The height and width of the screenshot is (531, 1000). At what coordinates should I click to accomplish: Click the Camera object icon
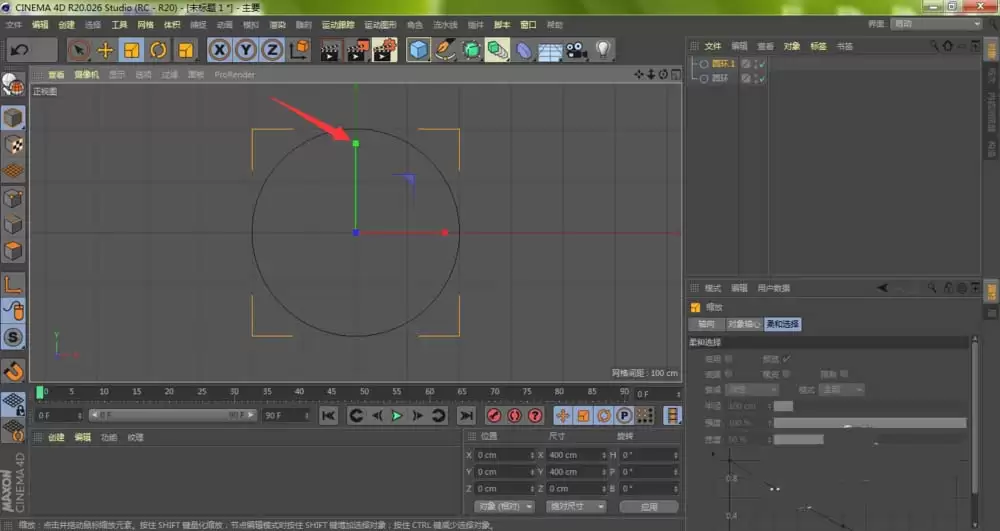coord(575,50)
